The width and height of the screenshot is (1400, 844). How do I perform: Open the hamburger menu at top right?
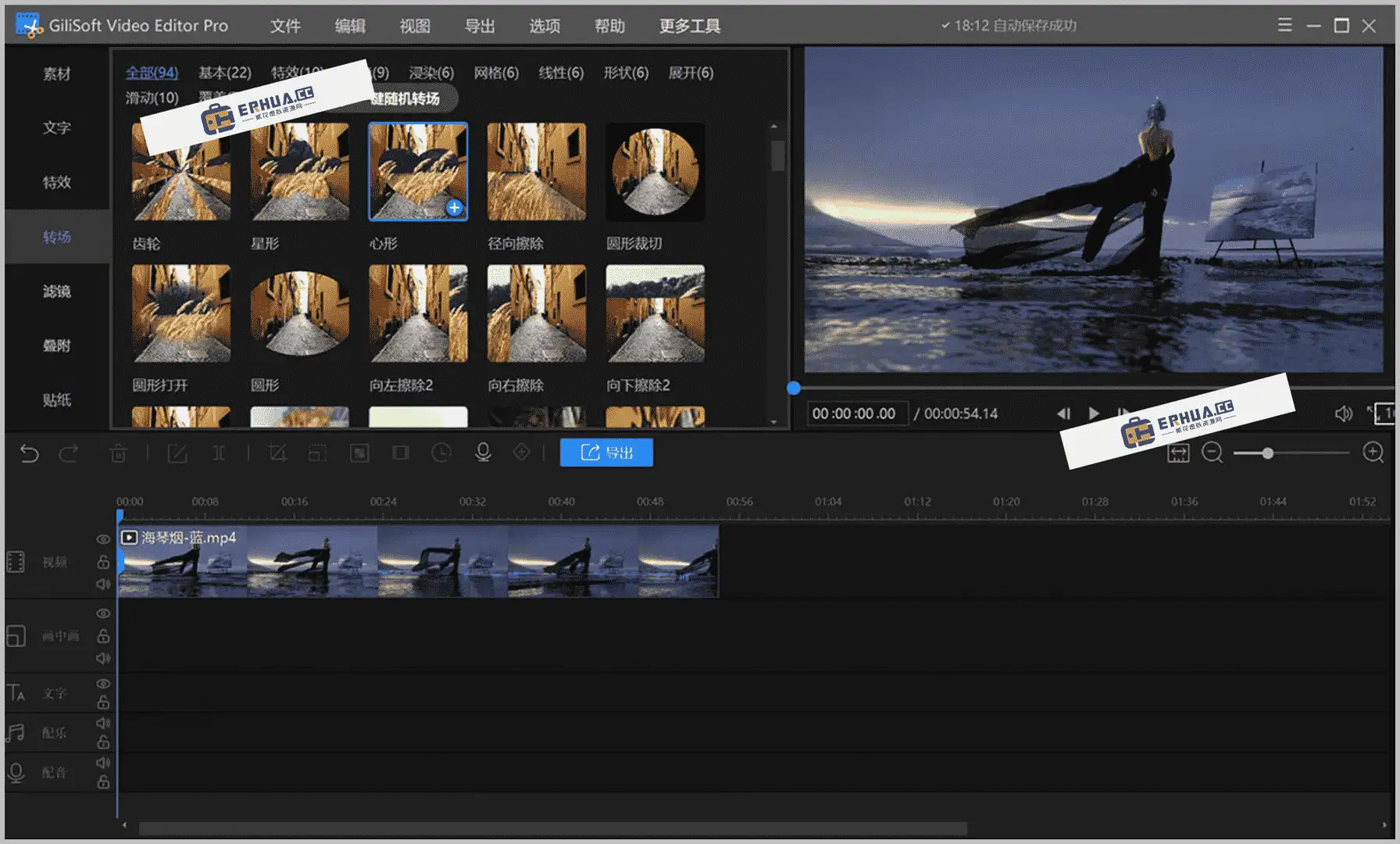(1284, 25)
